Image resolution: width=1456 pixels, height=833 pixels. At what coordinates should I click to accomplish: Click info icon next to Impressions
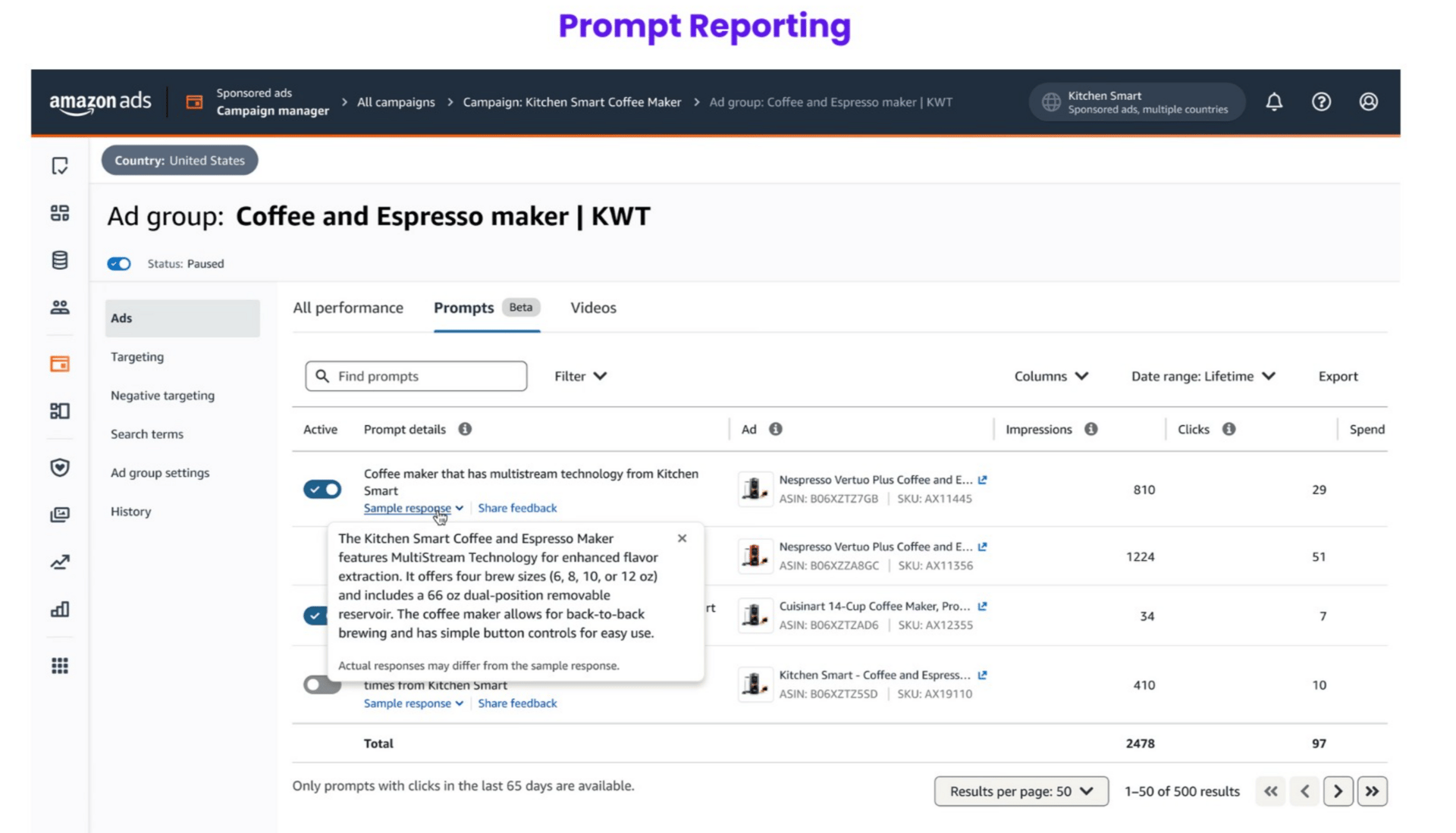pyautogui.click(x=1090, y=429)
